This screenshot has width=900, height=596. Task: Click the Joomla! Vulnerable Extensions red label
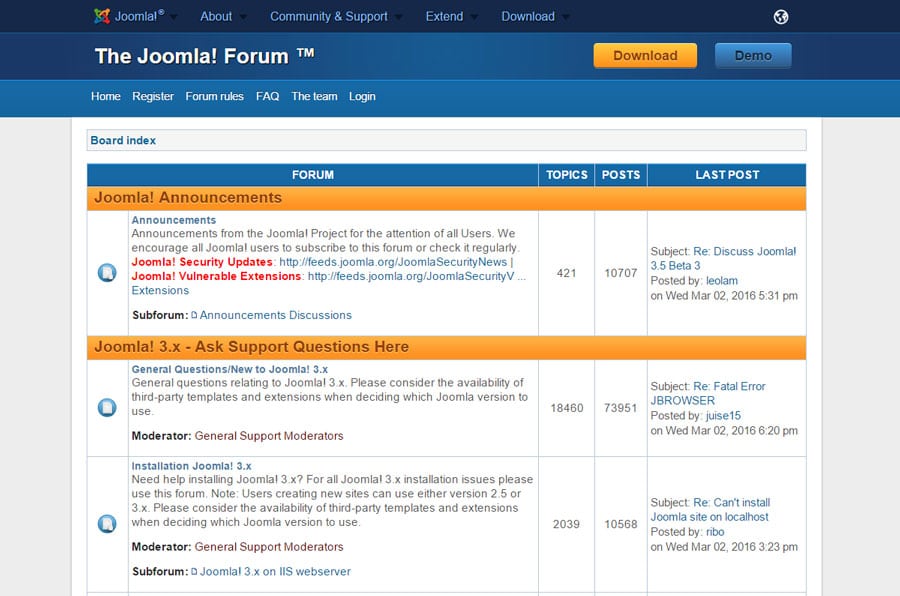click(216, 276)
